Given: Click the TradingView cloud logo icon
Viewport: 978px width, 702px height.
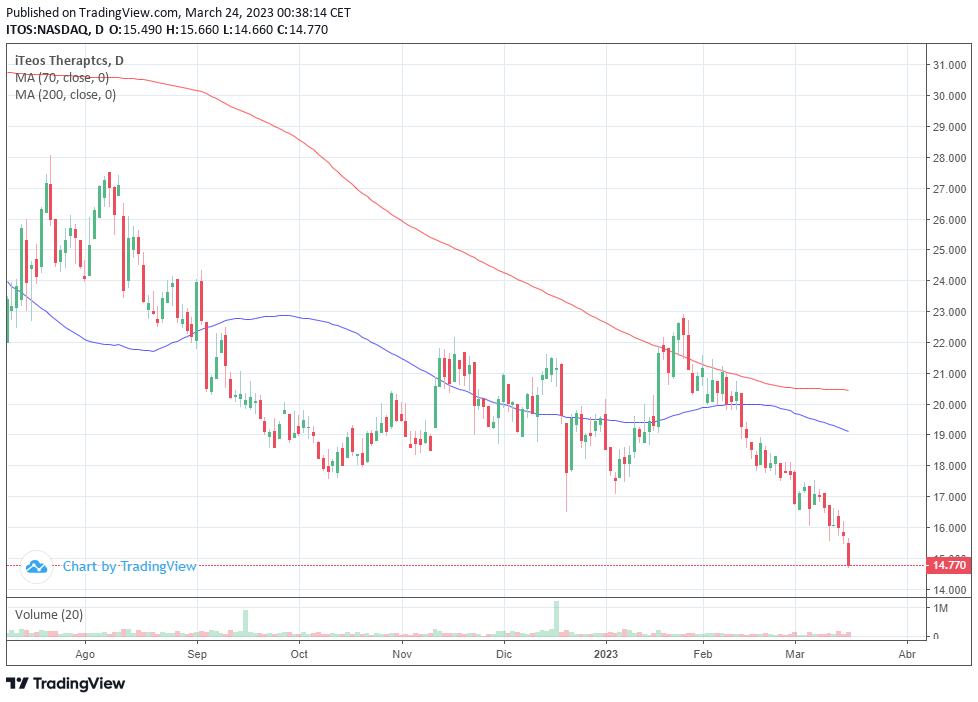Looking at the screenshot, I should point(36,567).
